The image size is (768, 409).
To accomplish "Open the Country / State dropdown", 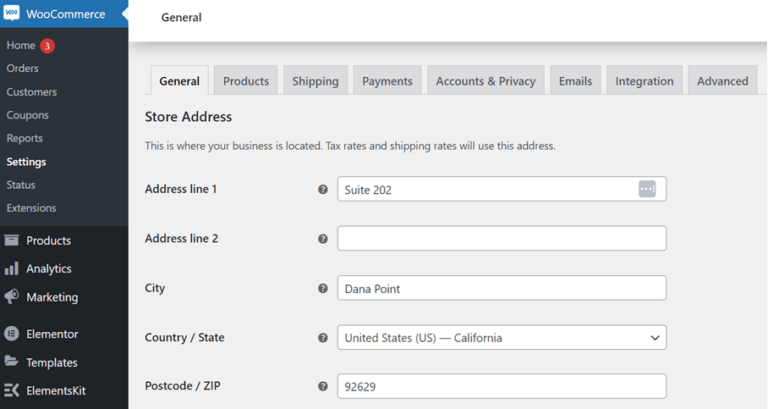I will tap(501, 338).
